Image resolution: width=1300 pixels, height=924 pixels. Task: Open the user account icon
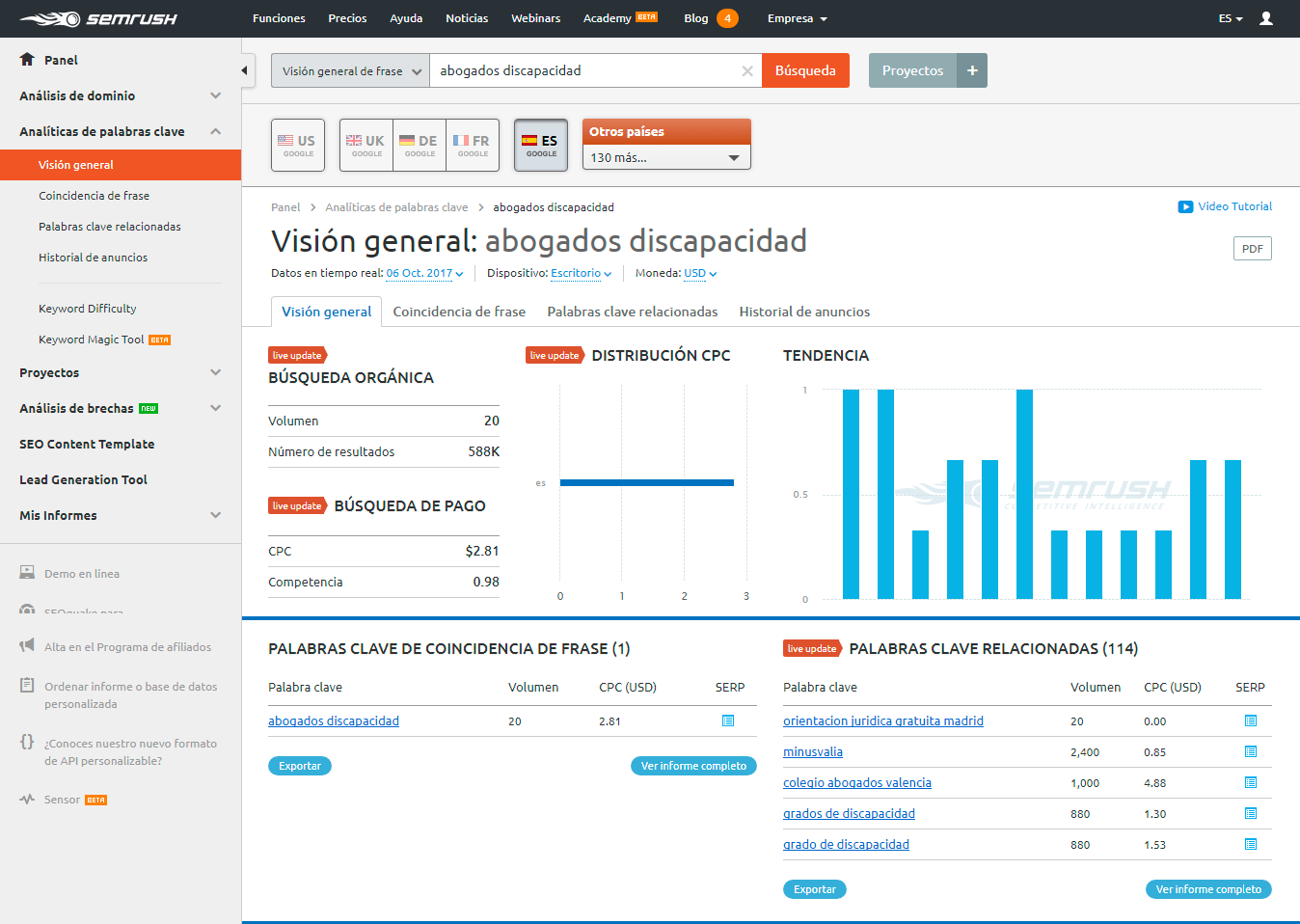(x=1265, y=17)
